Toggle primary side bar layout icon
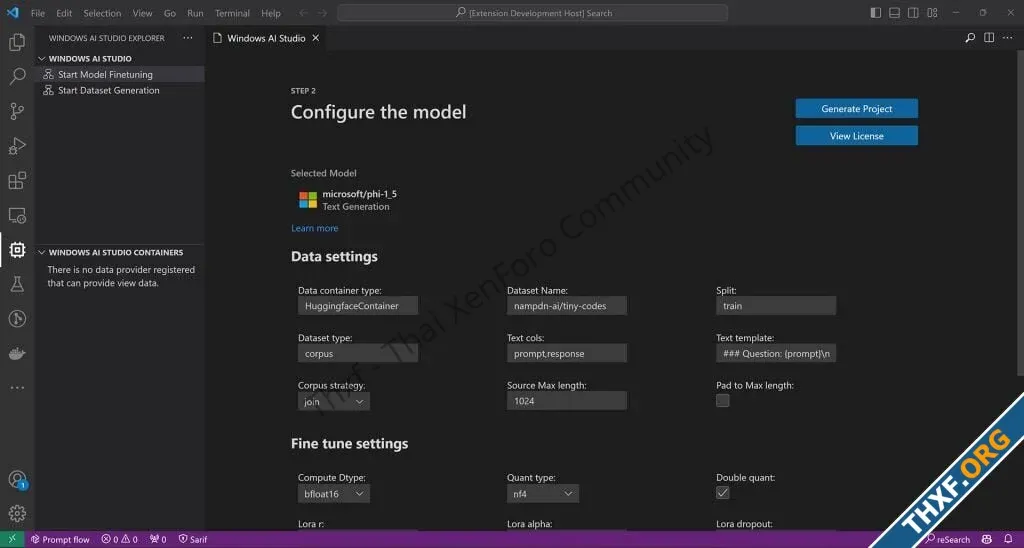Viewport: 1024px width, 548px height. (x=876, y=12)
